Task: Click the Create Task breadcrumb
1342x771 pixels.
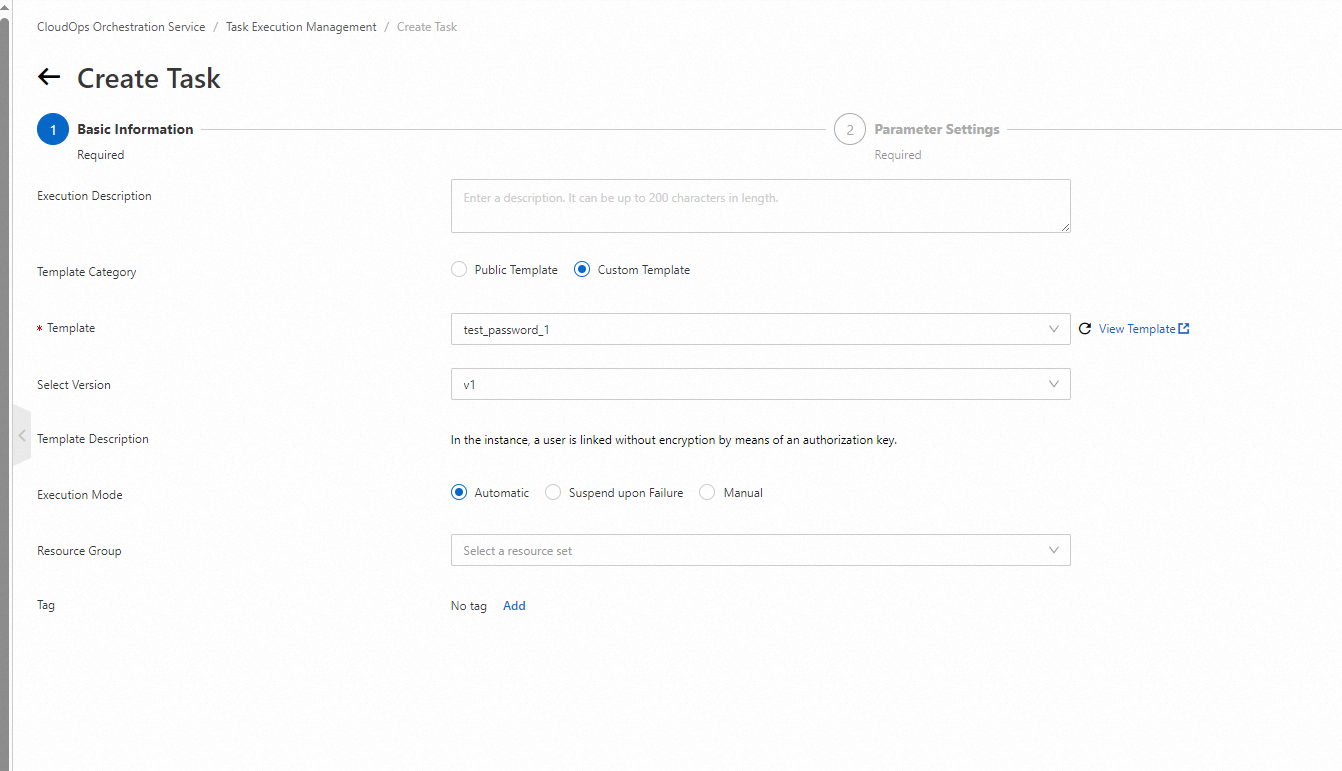Action: 427,27
